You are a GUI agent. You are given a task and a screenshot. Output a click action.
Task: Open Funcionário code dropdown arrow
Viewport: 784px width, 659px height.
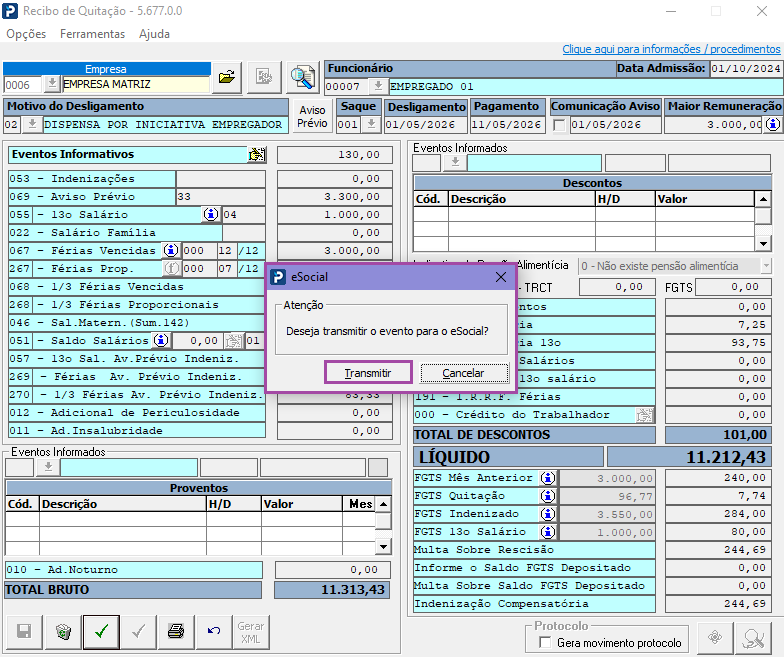[x=378, y=86]
